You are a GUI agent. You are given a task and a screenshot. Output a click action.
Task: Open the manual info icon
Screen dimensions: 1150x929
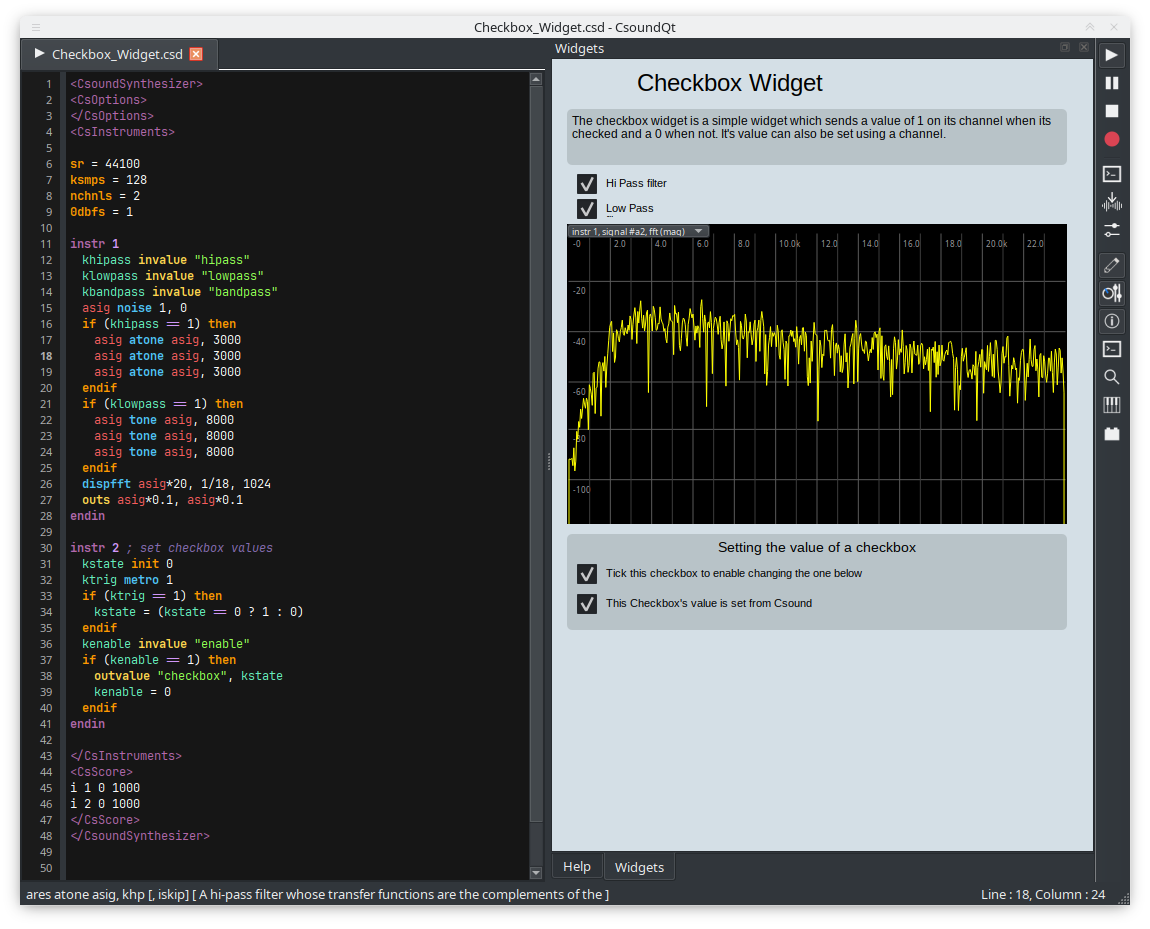[x=1111, y=321]
